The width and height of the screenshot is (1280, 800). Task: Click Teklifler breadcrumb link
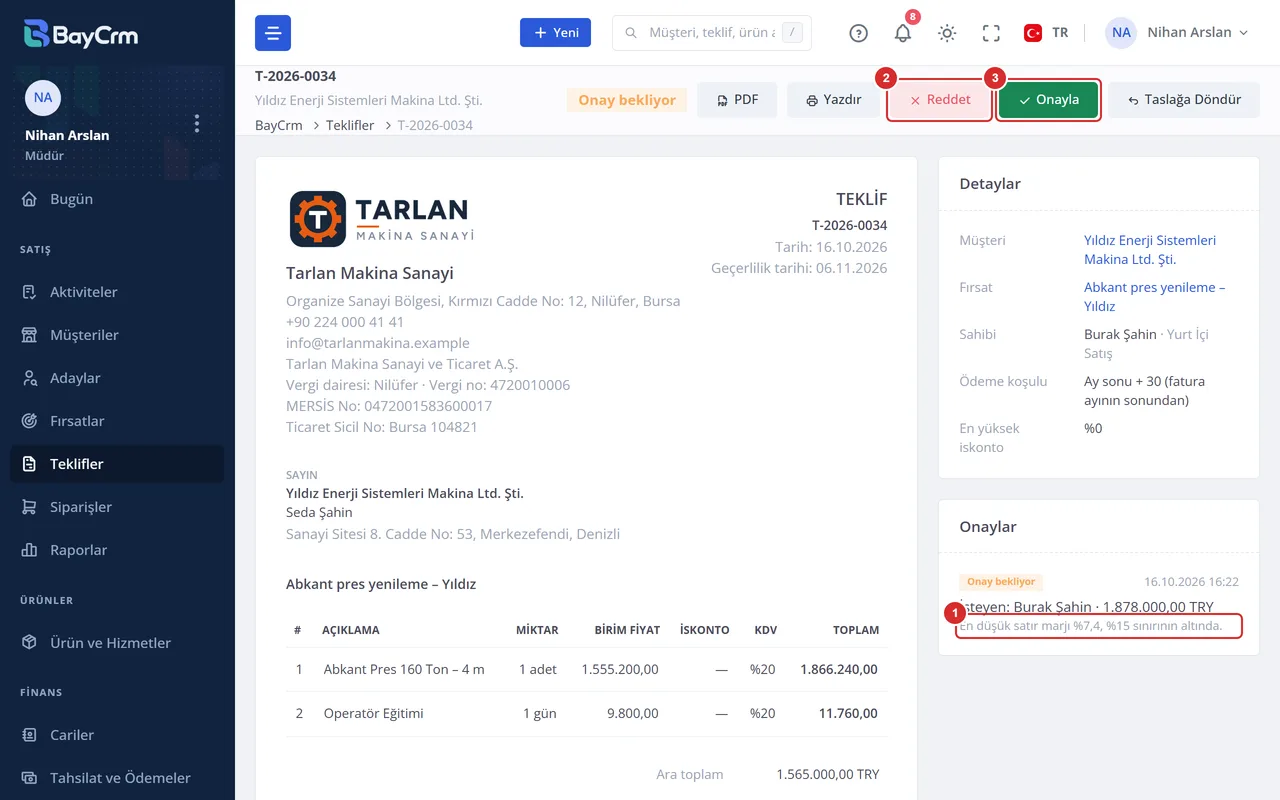[350, 125]
